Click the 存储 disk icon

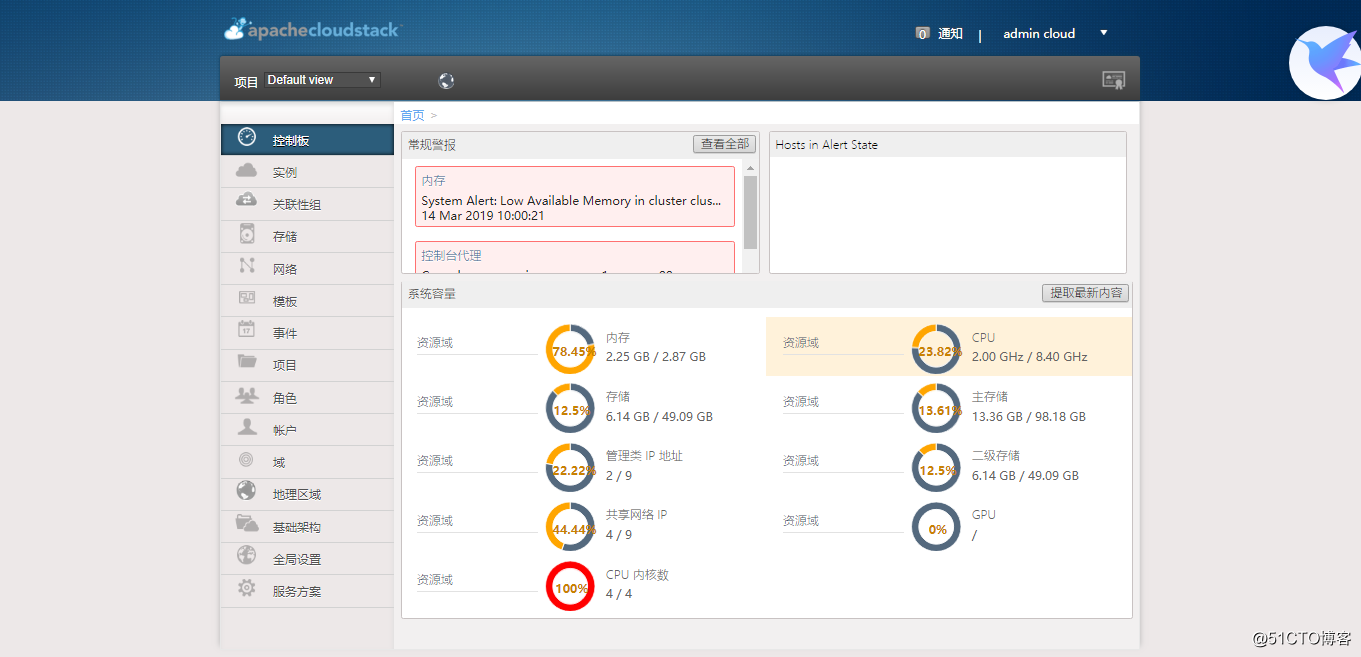point(247,234)
